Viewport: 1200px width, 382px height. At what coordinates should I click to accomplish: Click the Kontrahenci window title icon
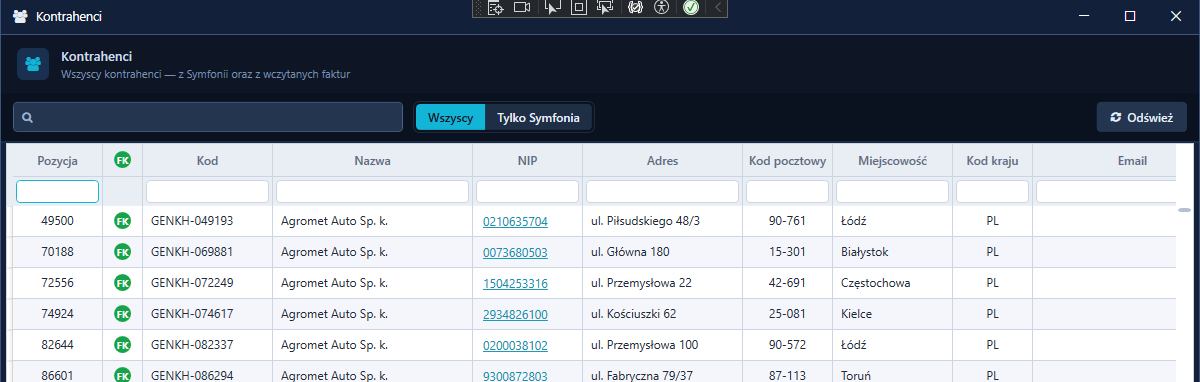coord(20,17)
